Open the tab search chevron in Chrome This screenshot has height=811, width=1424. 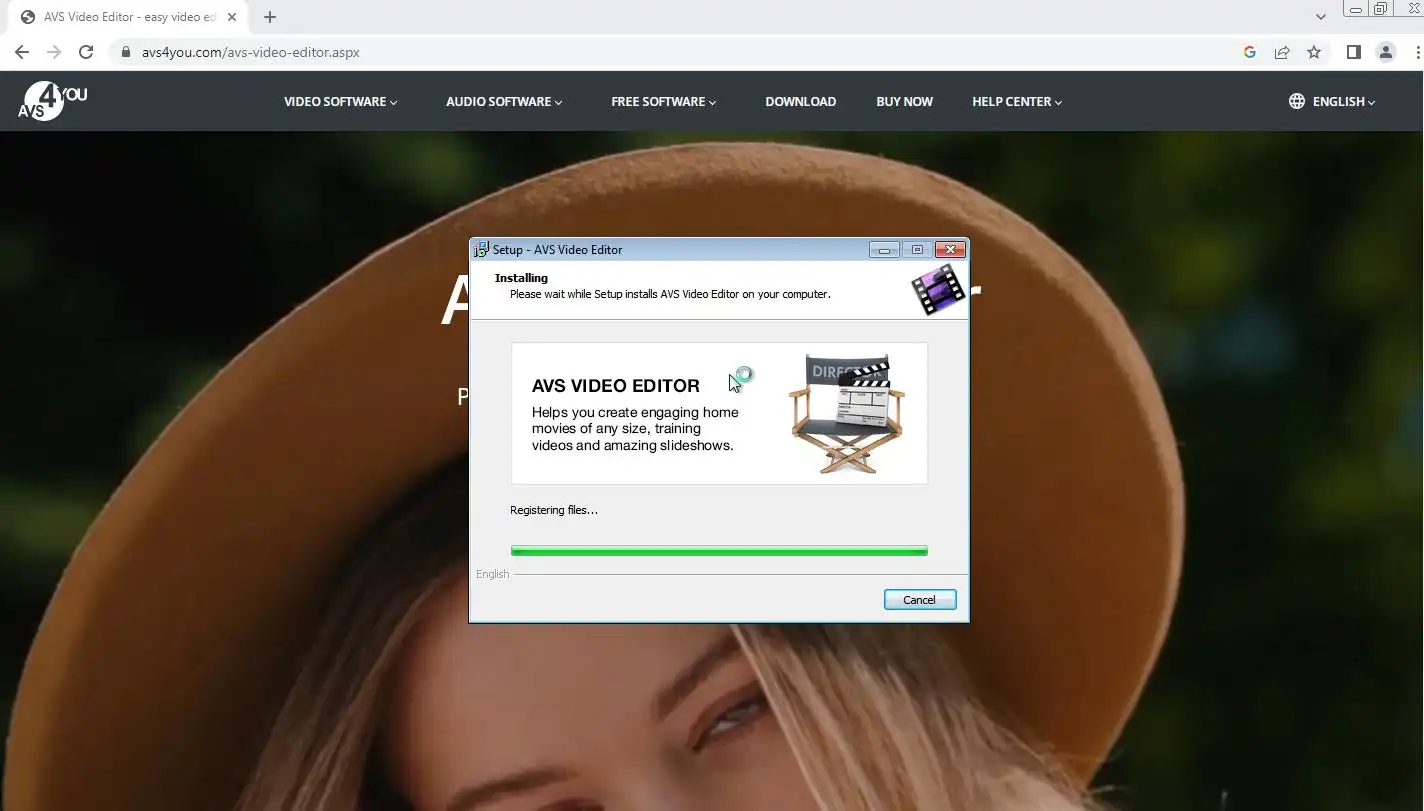pyautogui.click(x=1321, y=17)
